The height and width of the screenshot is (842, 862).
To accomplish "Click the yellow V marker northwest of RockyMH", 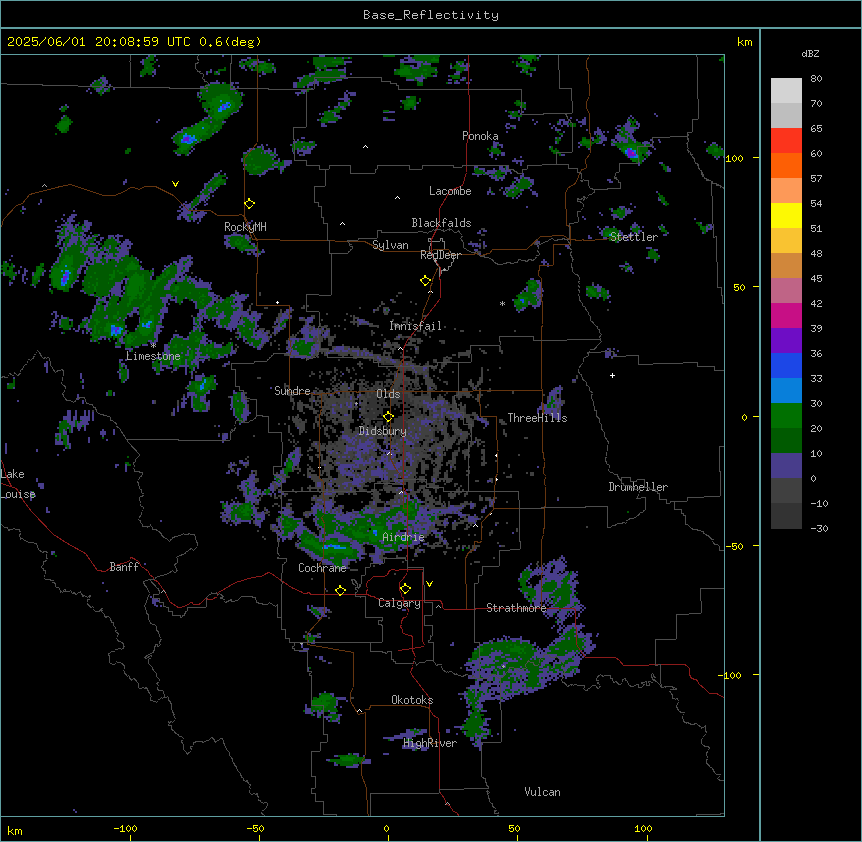I will pyautogui.click(x=175, y=184).
